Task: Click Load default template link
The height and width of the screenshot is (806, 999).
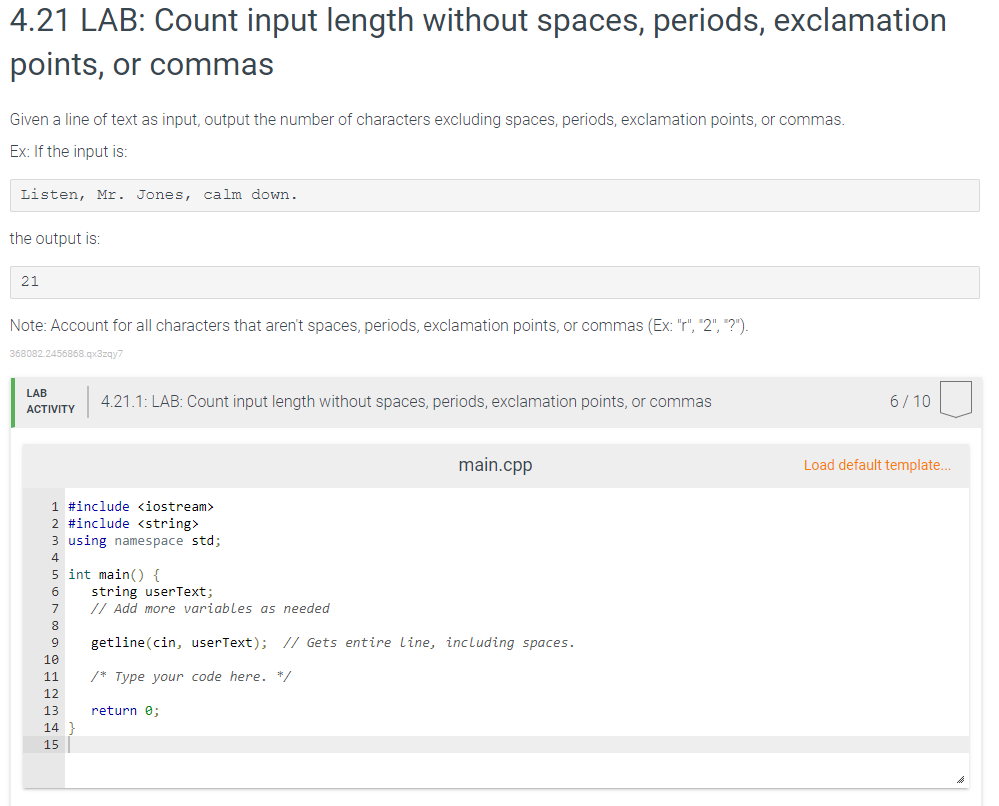Action: tap(877, 465)
